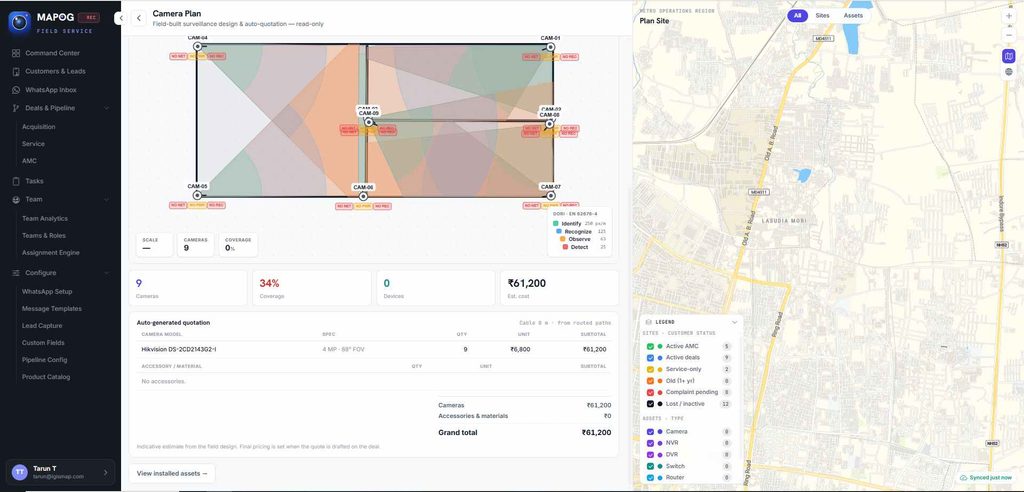Click the Synced just now cloud icon
This screenshot has height=492, width=1024.
click(x=963, y=478)
